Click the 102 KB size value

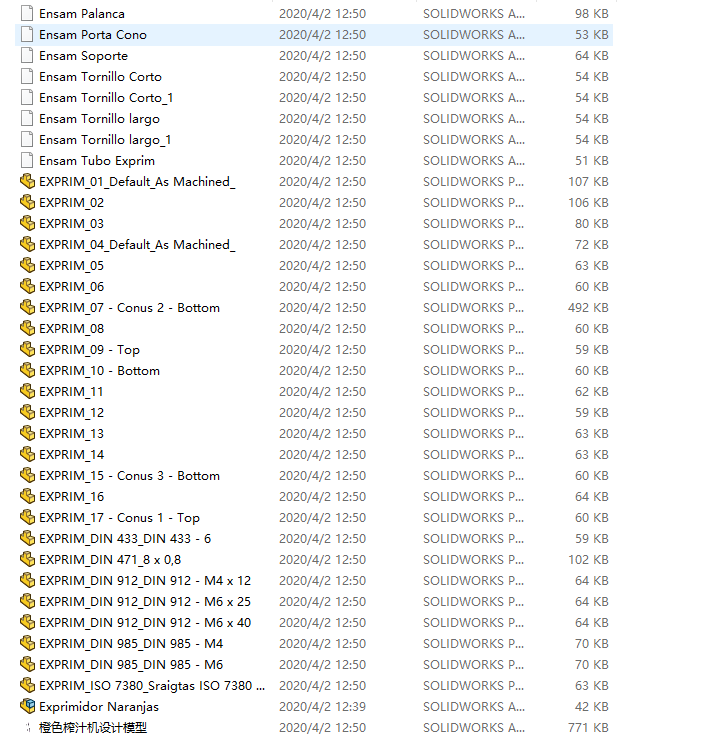[588, 560]
